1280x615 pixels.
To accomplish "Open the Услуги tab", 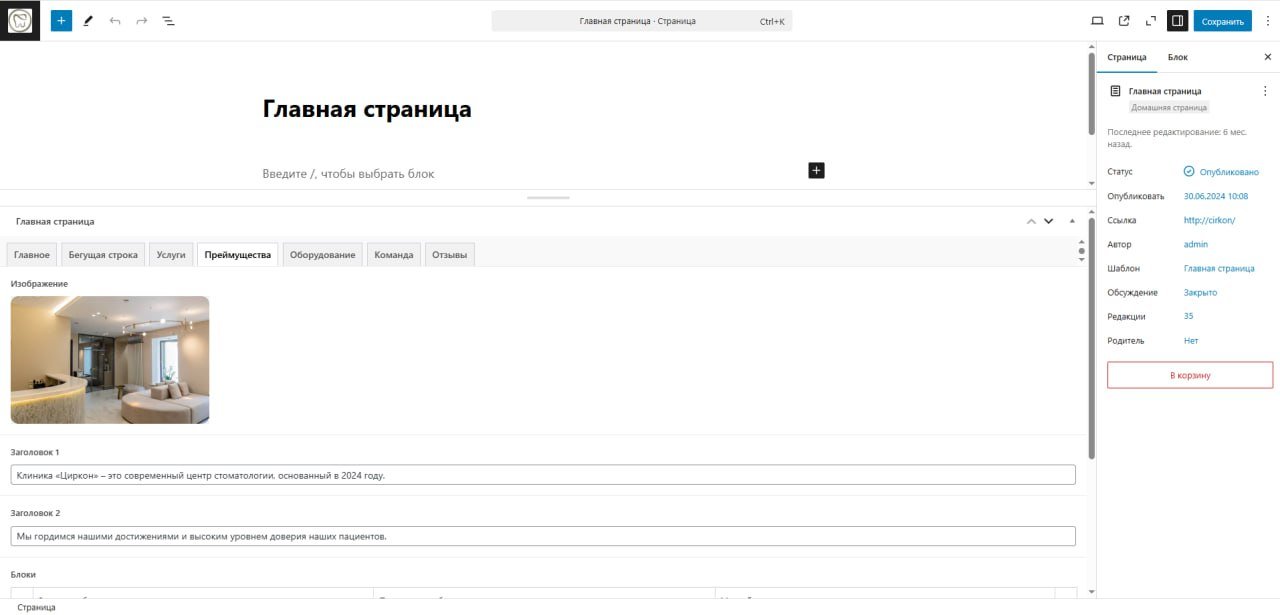I will click(171, 255).
